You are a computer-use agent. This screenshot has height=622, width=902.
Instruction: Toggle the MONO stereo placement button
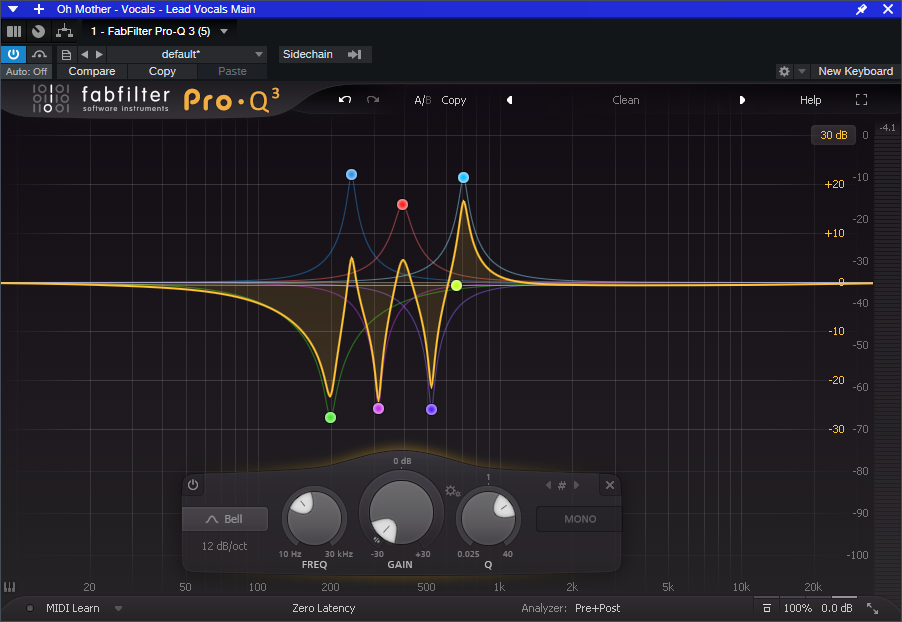pyautogui.click(x=579, y=519)
